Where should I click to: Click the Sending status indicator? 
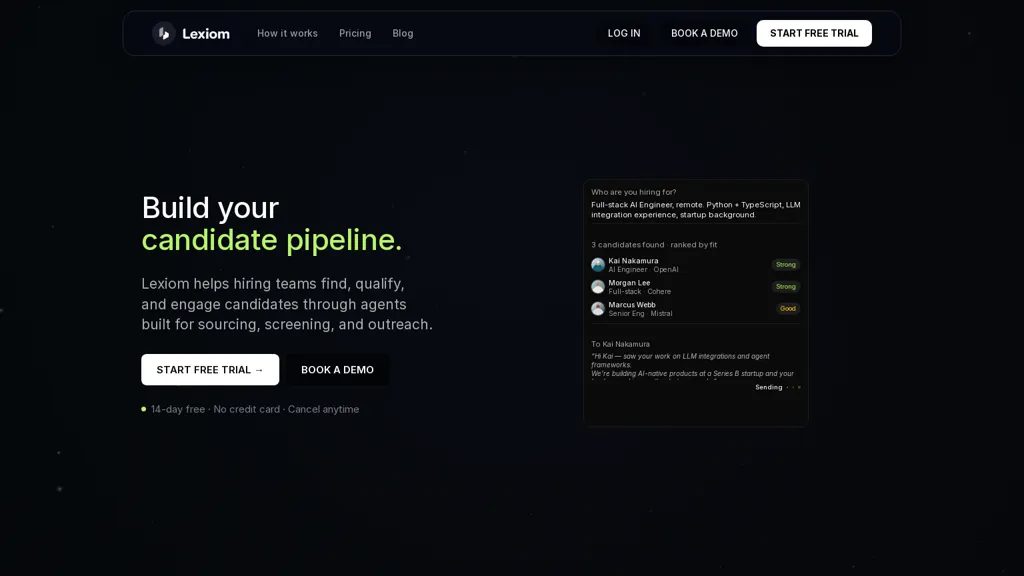pos(777,387)
